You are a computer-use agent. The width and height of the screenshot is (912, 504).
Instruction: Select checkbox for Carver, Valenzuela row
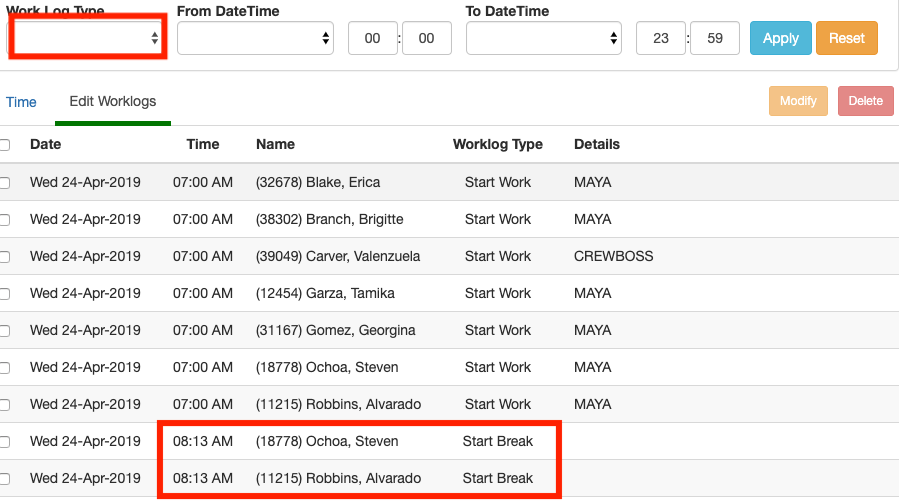[x=5, y=257]
